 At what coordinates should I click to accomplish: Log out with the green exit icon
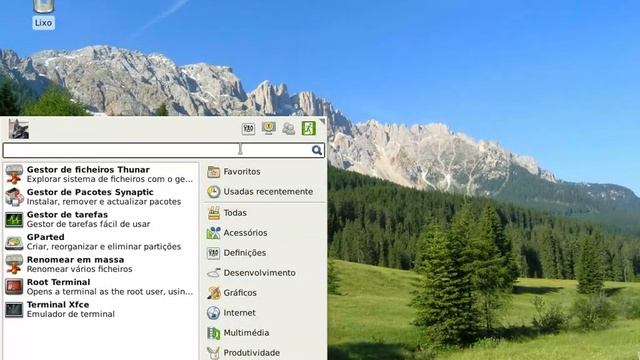coord(309,128)
